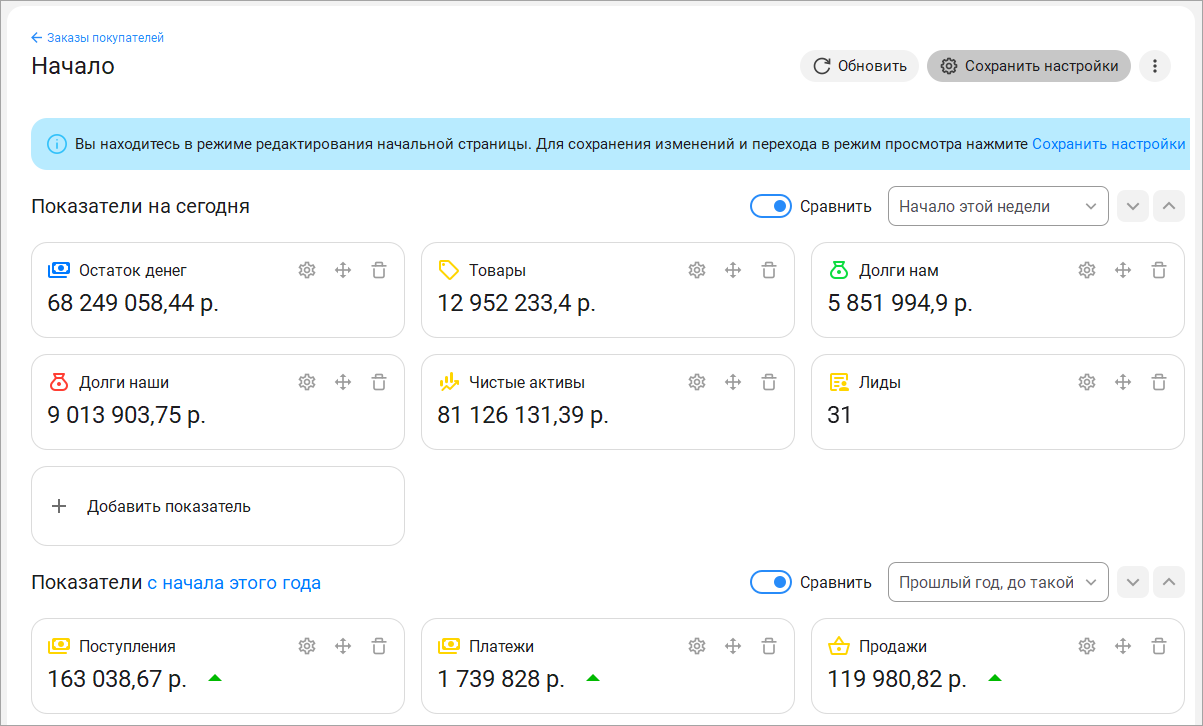
Task: Click the three-dot more options button
Action: pos(1155,66)
